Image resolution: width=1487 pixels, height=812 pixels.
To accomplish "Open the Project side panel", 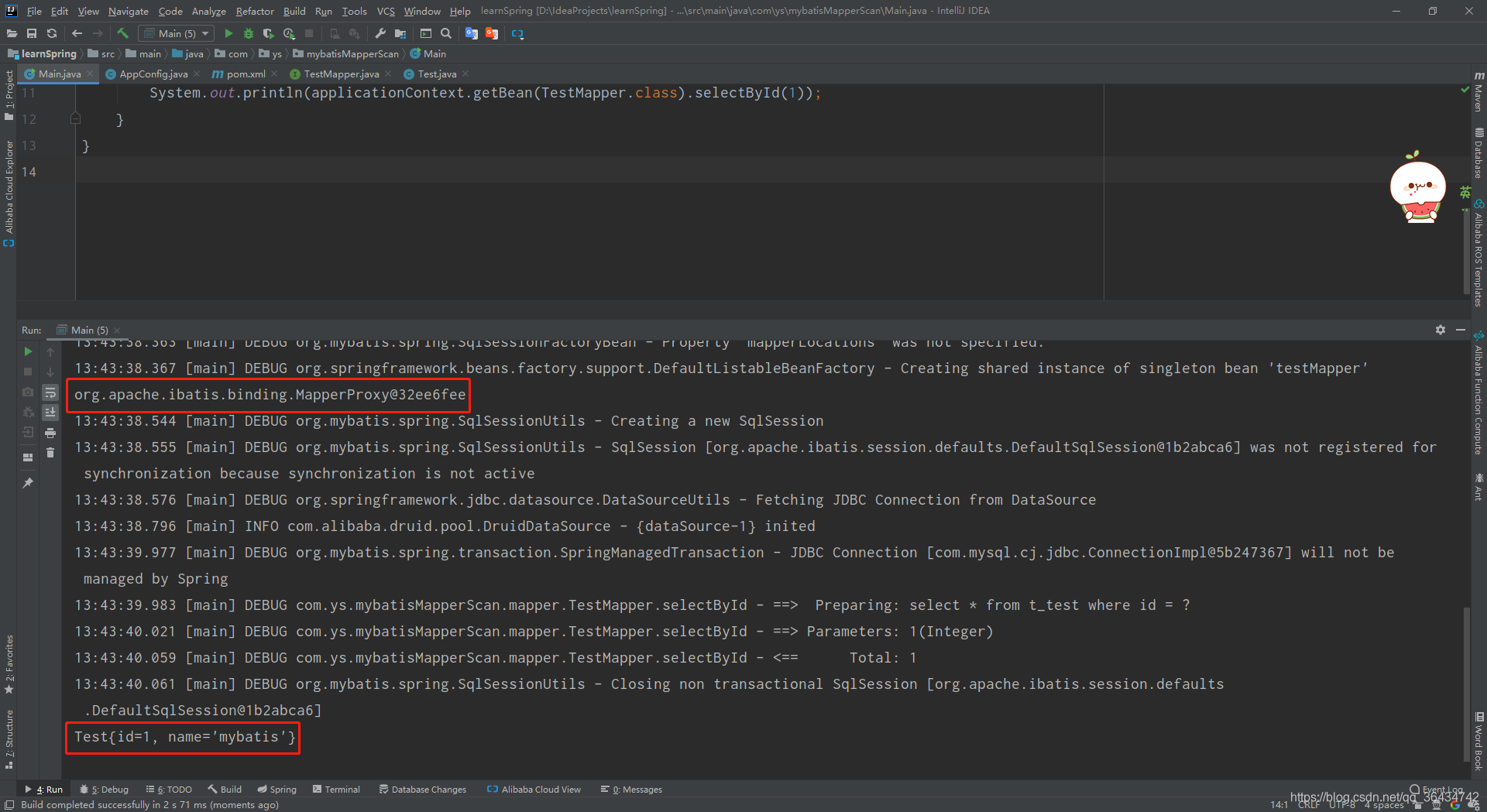I will point(9,95).
